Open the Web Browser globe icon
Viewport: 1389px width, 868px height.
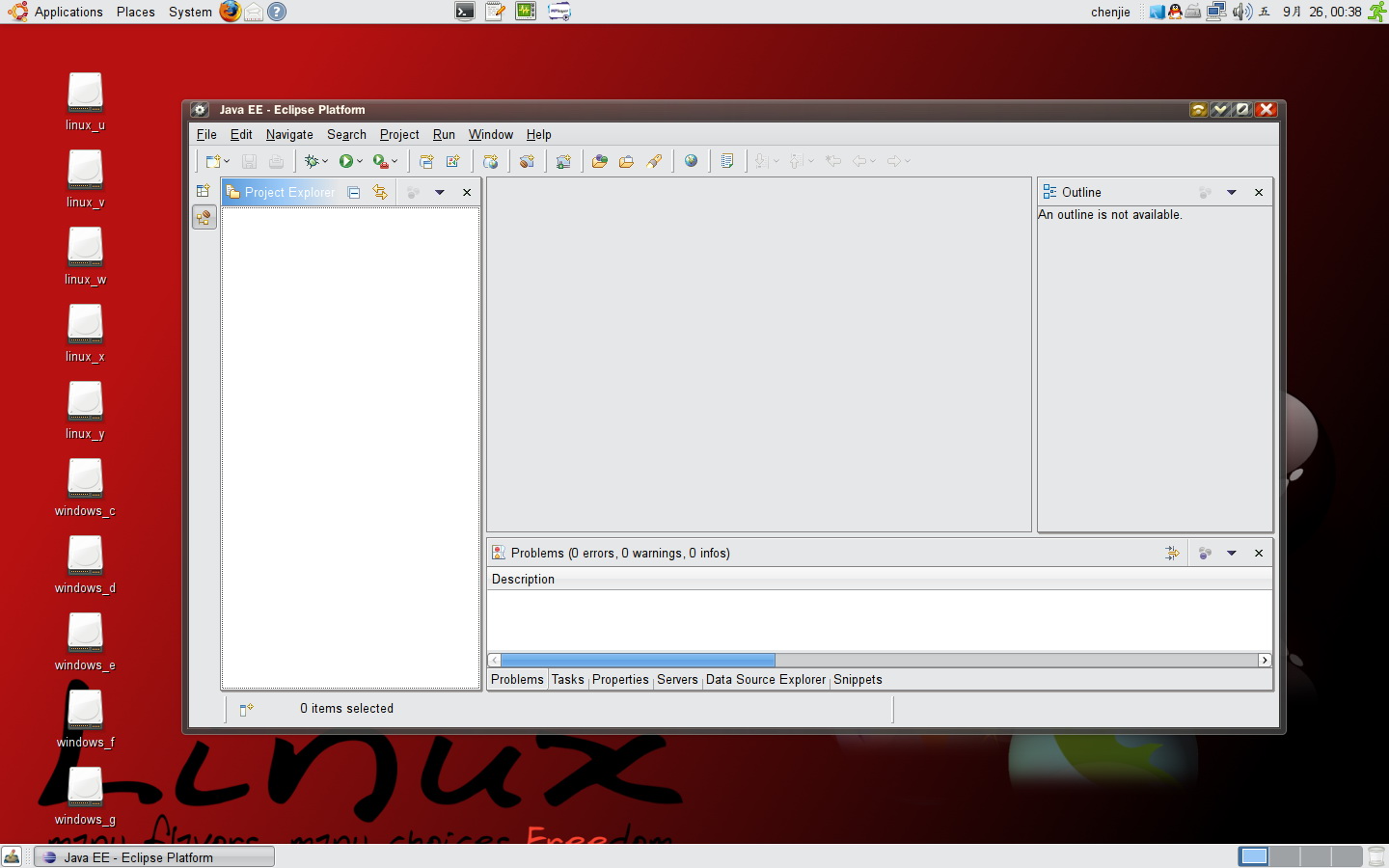tap(691, 161)
